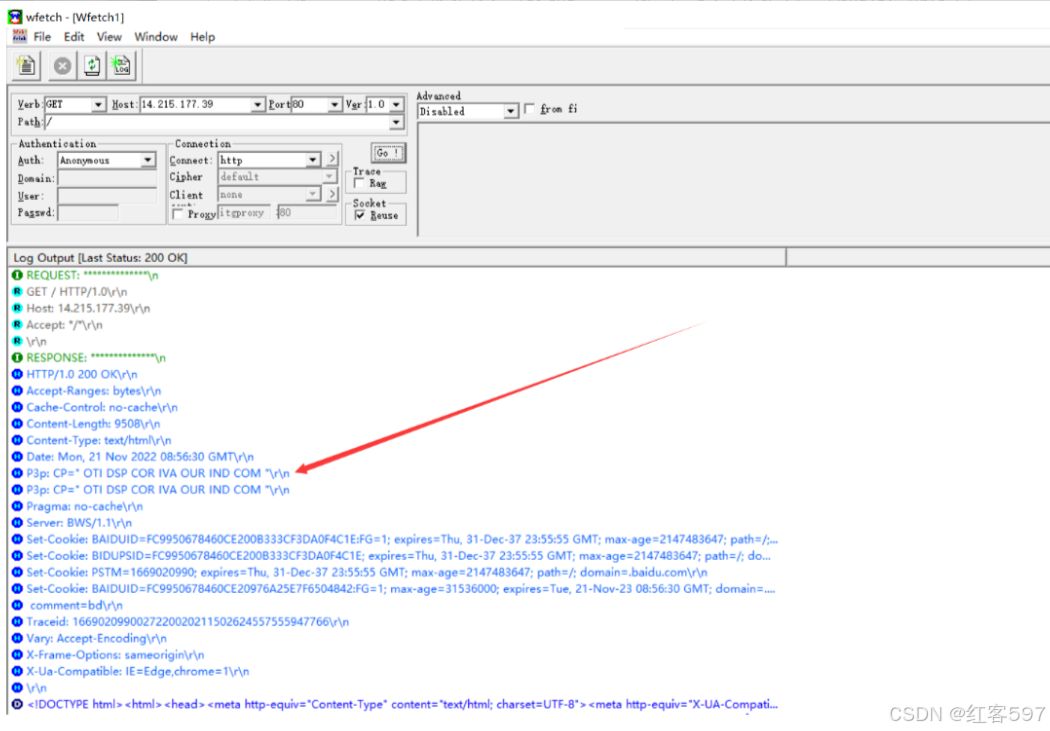Select the 'Set-Cookie: BIDUPSID' log line
1050x731 pixels.
tap(398, 556)
